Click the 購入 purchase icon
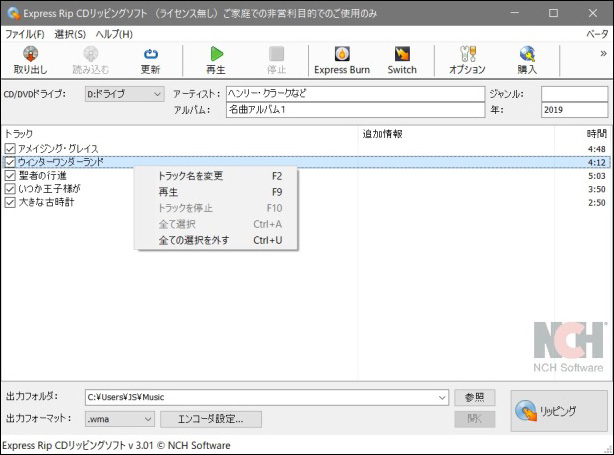This screenshot has height=455, width=614. pos(527,60)
